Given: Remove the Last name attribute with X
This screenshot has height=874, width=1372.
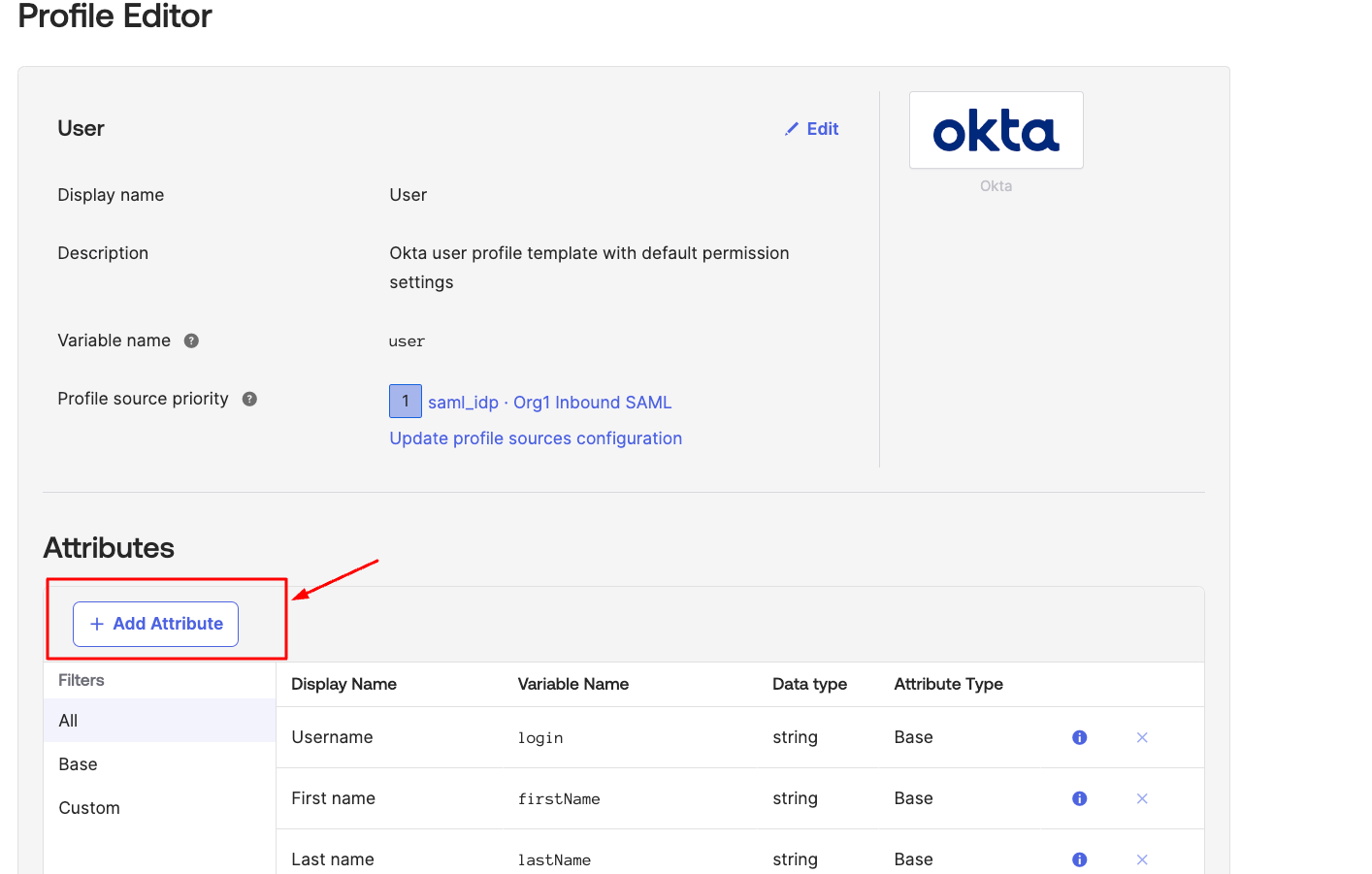Looking at the screenshot, I should 1142,859.
